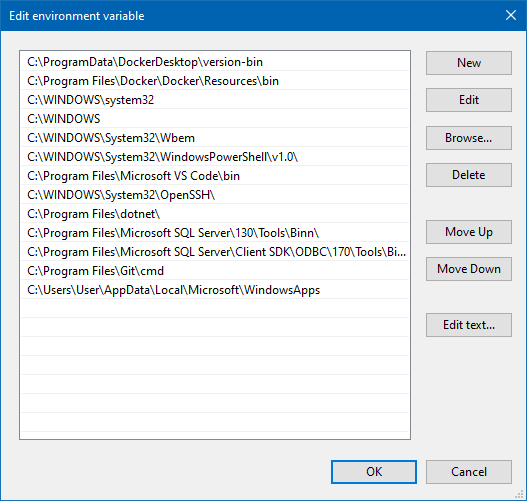The image size is (527, 501).
Task: Delete the selected path entry
Action: click(x=469, y=175)
